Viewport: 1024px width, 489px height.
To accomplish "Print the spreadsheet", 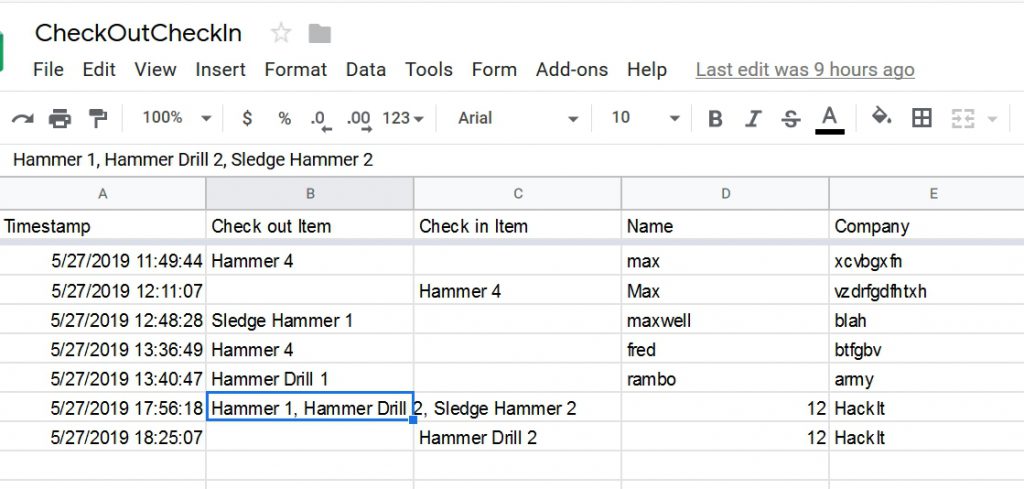I will coord(60,119).
